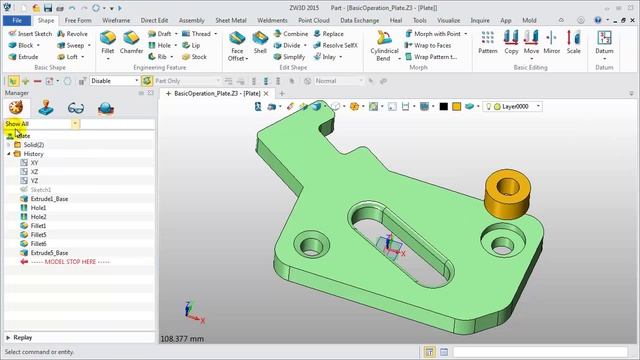
Task: Select Extrude5_Base in history
Action: tap(49, 253)
